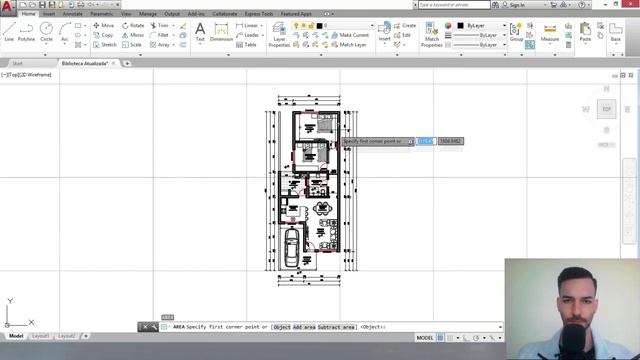Click the Linear dimension tool
The width and height of the screenshot is (640, 360).
[x=247, y=25]
